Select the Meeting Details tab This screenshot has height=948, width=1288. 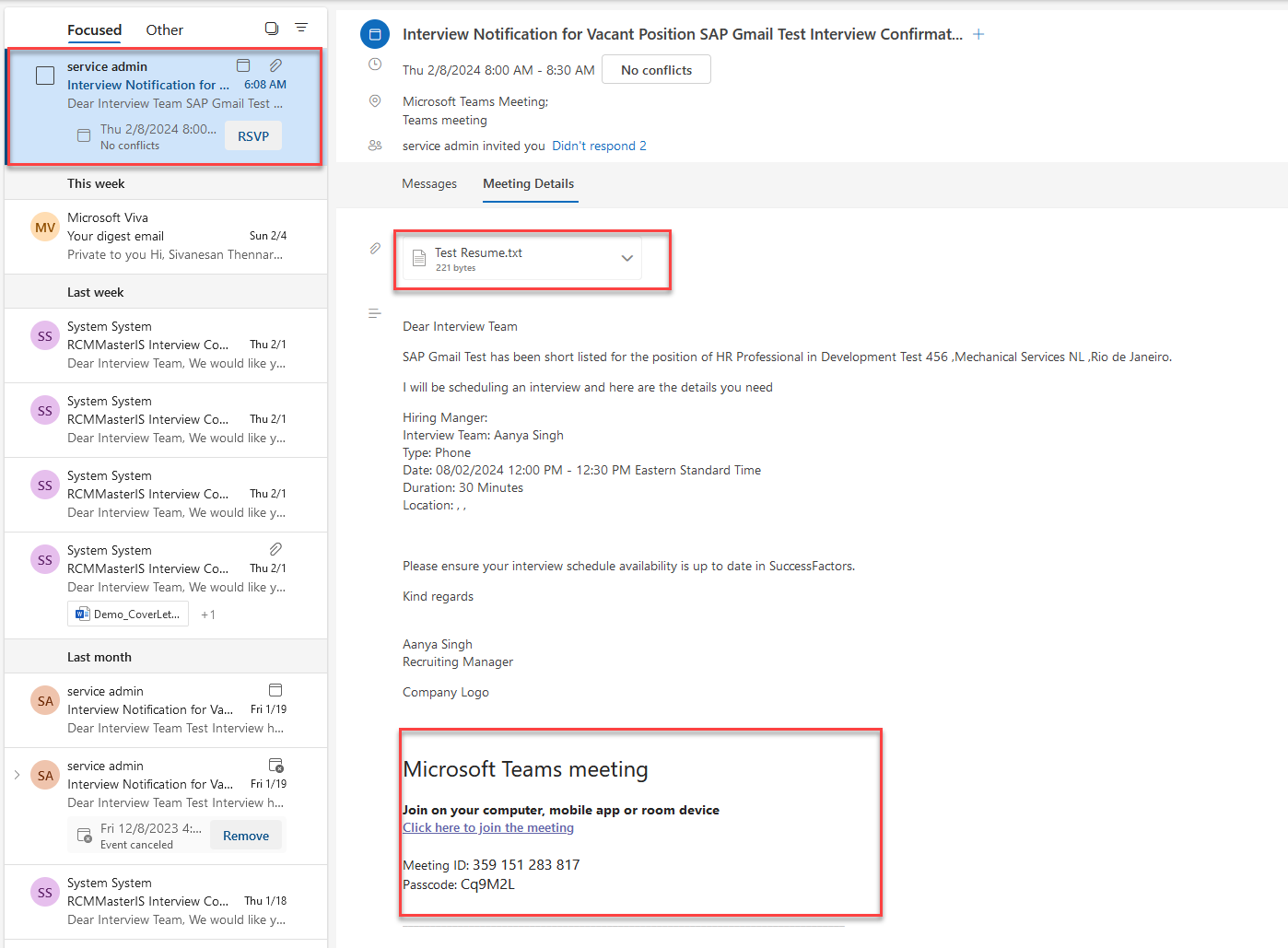(x=529, y=184)
